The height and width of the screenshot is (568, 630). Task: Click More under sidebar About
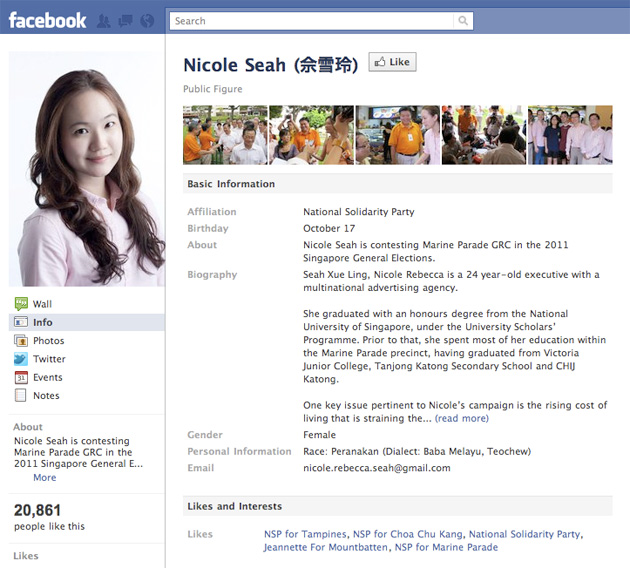pyautogui.click(x=45, y=478)
